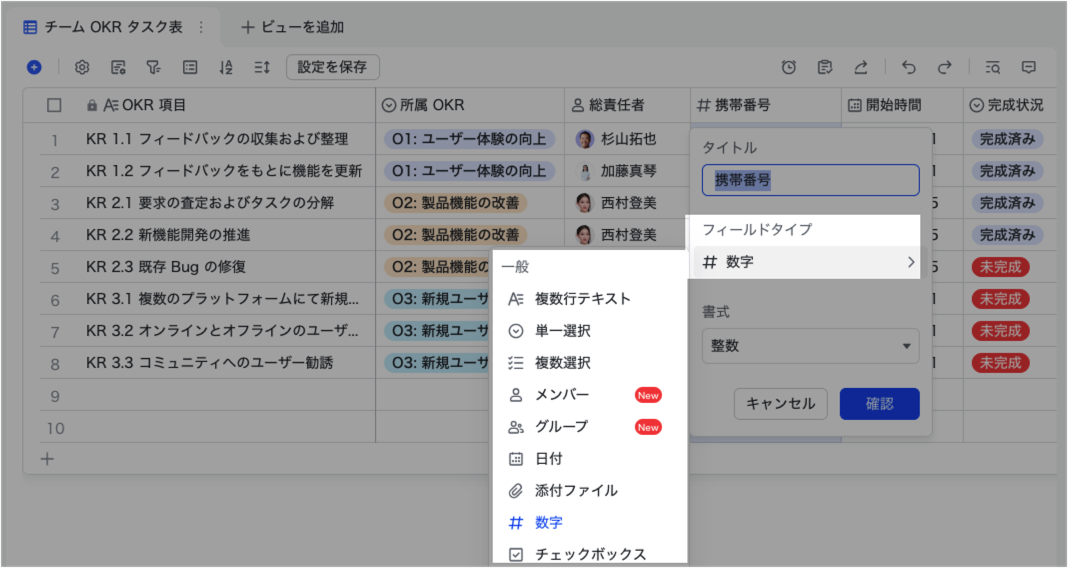Click the O2: 製品機能の改善 tag in row 3
Viewport: 1068px width, 568px height.
tap(455, 203)
